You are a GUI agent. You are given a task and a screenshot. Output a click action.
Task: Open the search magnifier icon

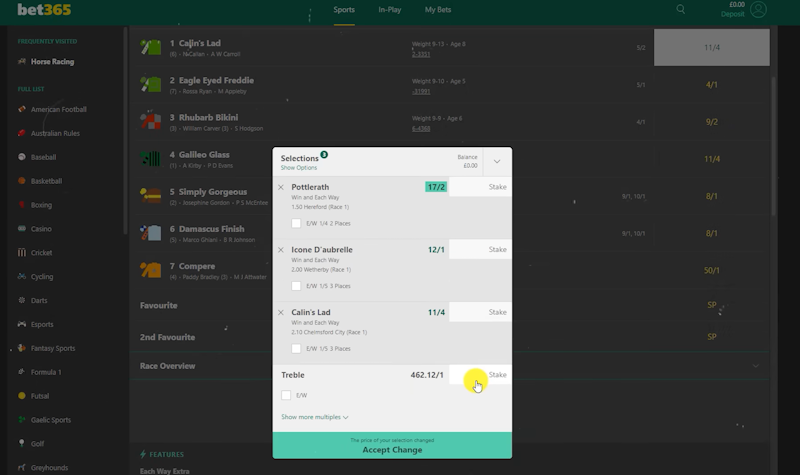pyautogui.click(x=681, y=9)
